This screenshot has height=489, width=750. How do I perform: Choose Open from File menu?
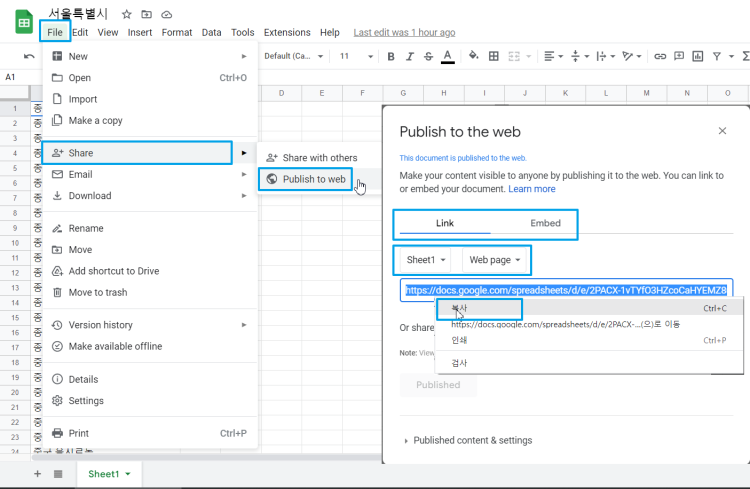tap(150, 78)
